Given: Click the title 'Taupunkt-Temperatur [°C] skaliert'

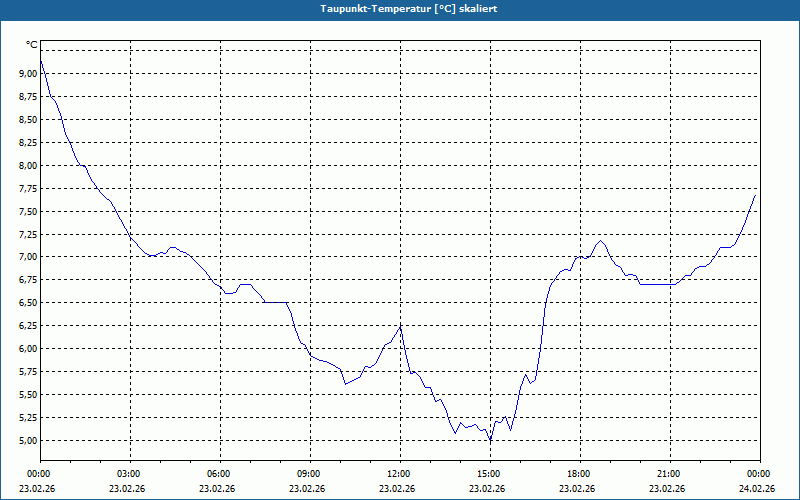Looking at the screenshot, I should [x=409, y=9].
